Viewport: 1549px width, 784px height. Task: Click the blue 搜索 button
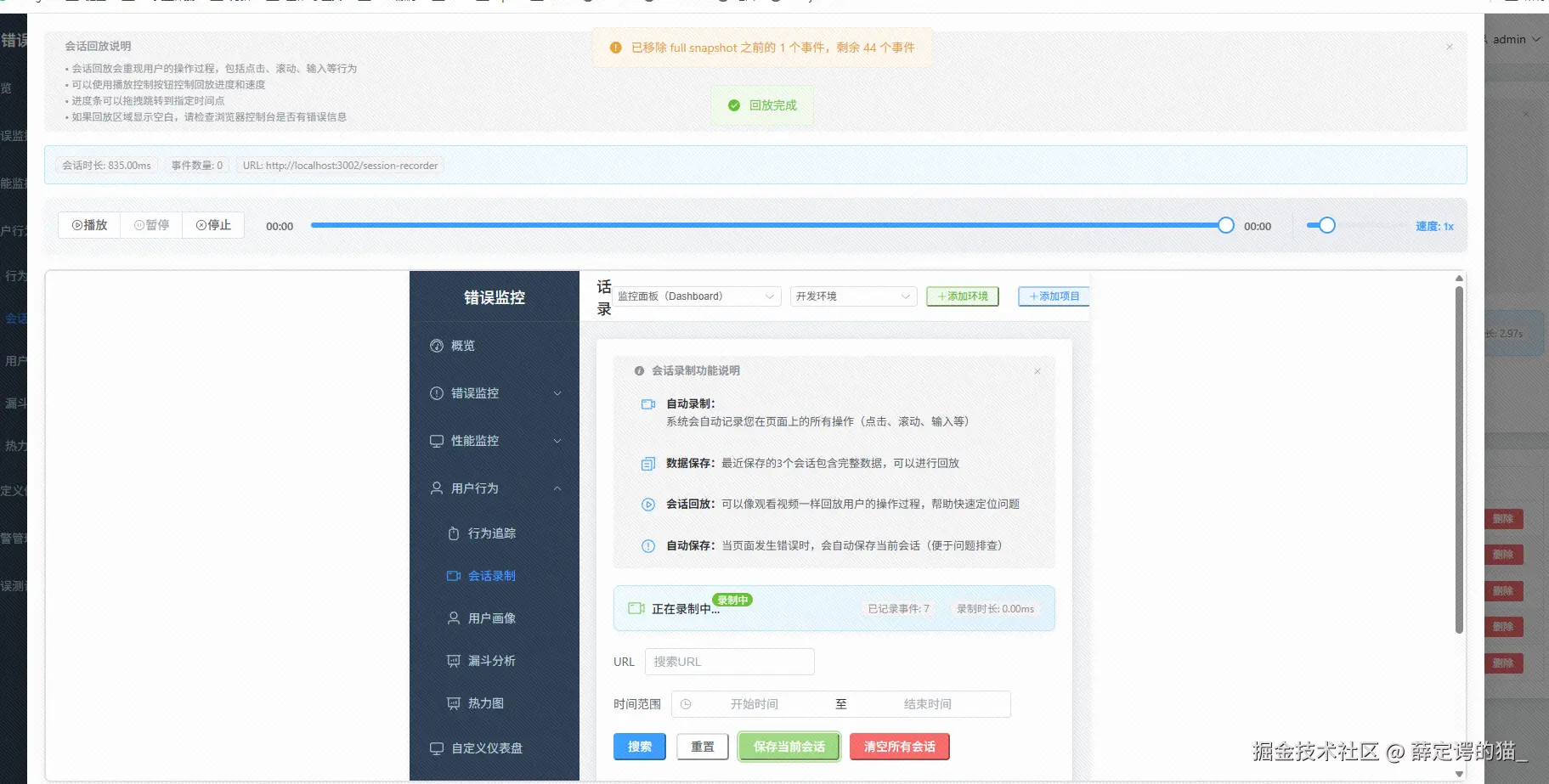pyautogui.click(x=640, y=747)
